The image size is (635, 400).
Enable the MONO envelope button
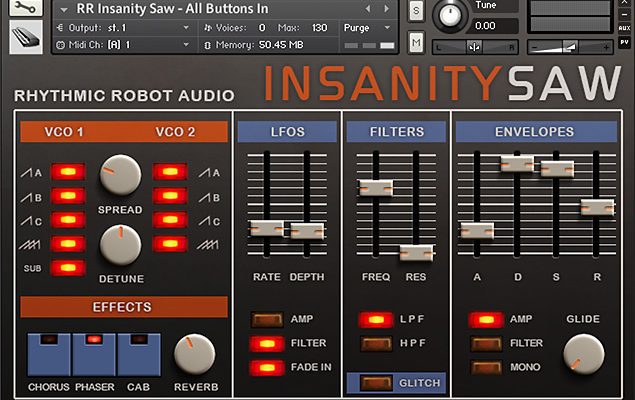point(486,367)
